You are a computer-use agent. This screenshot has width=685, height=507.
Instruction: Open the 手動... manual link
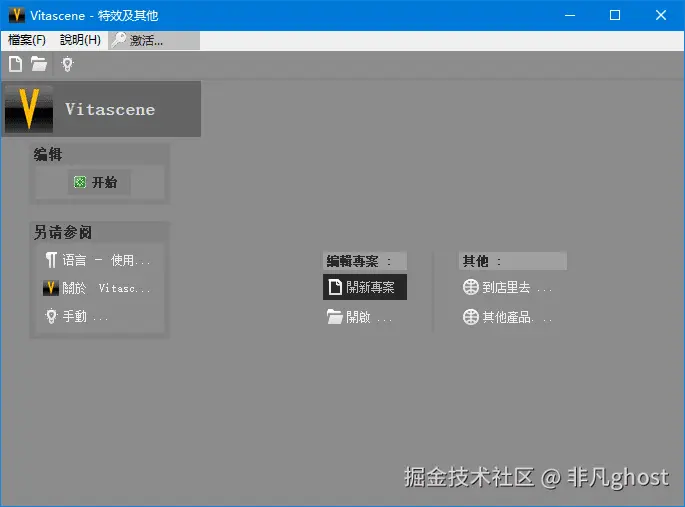76,316
